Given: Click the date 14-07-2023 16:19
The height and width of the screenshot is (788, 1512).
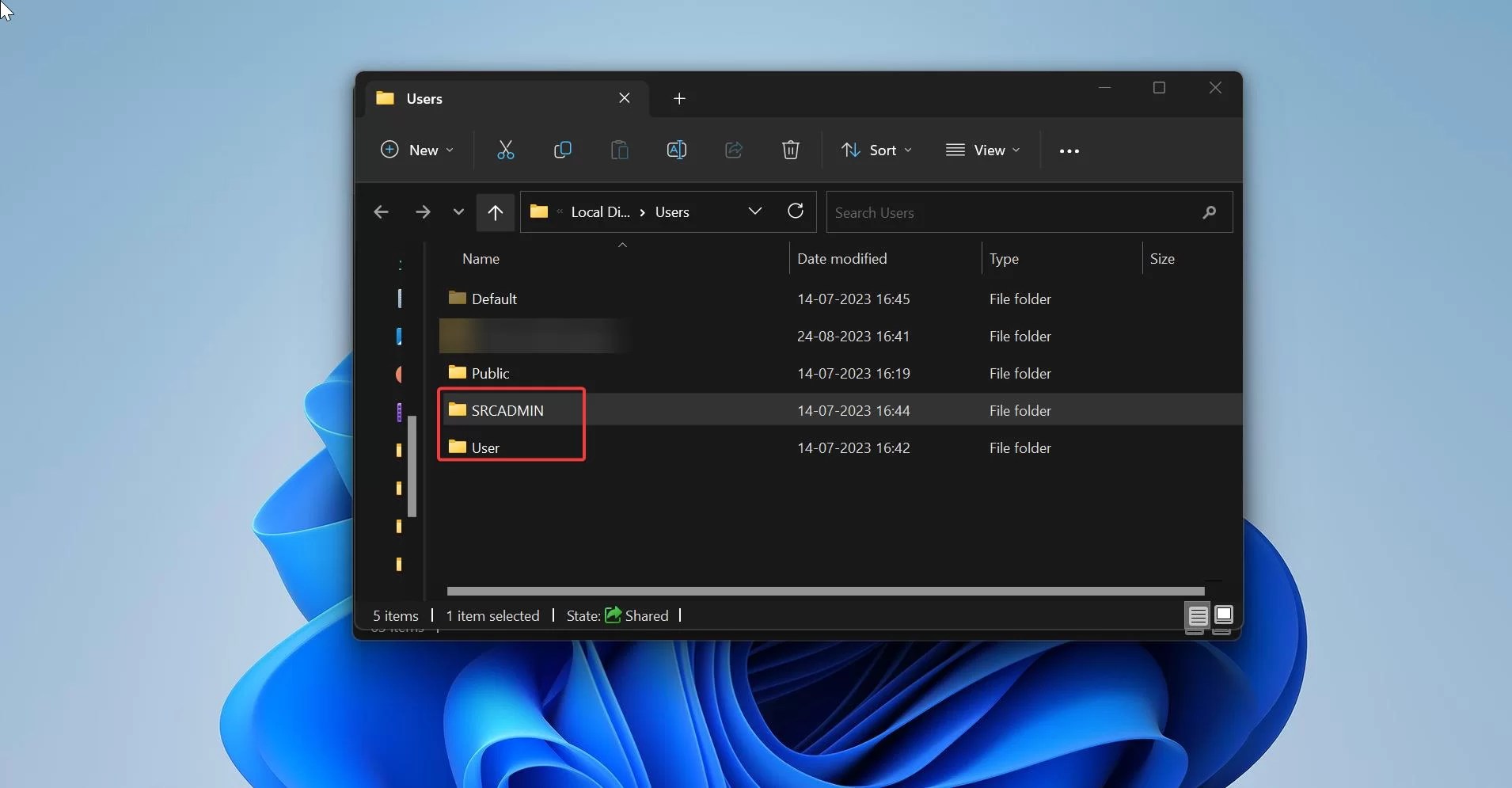Looking at the screenshot, I should 853,373.
